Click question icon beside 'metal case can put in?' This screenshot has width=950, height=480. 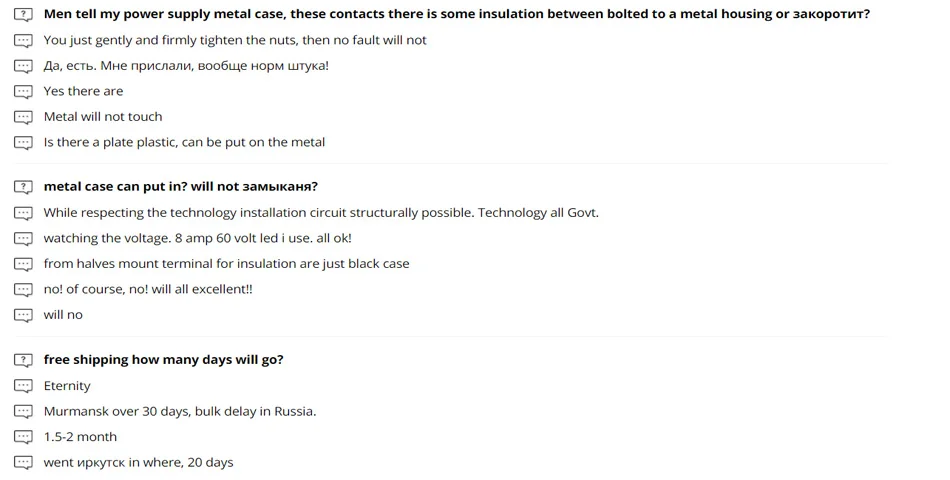click(x=23, y=187)
